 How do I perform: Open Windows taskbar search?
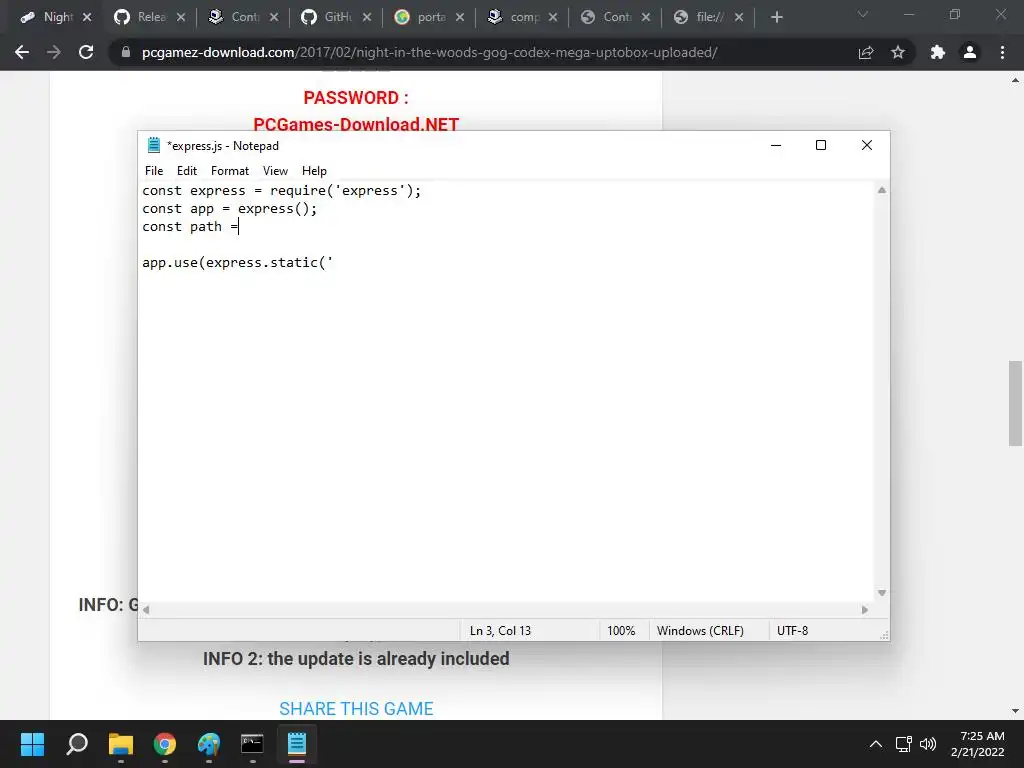(77, 744)
